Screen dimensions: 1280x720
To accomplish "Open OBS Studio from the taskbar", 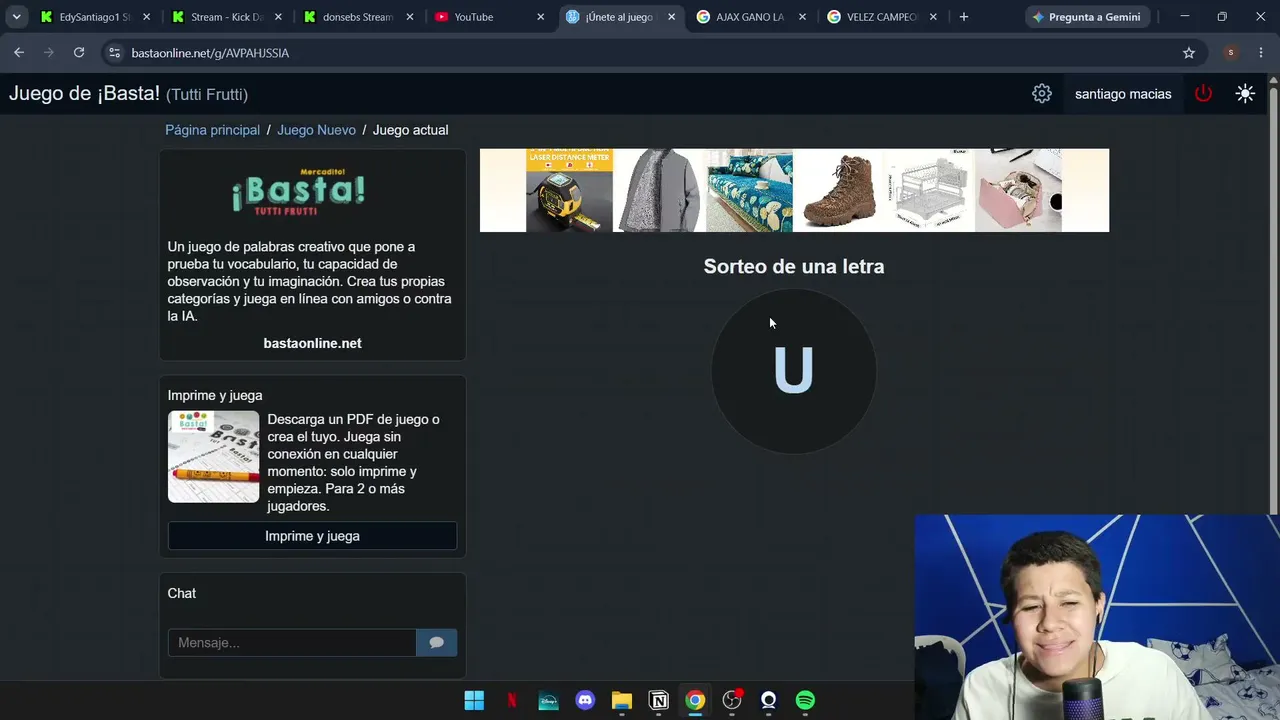I will pos(732,700).
